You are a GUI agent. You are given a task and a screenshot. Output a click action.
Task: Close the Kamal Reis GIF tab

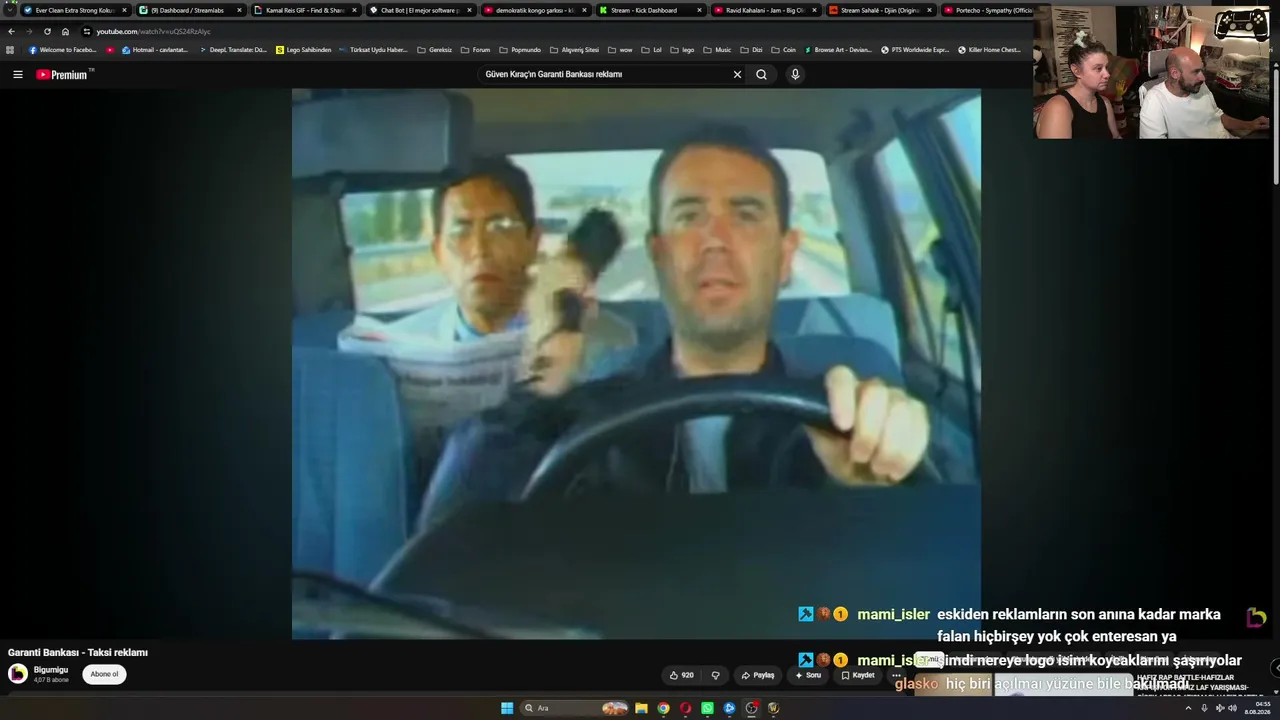354,10
